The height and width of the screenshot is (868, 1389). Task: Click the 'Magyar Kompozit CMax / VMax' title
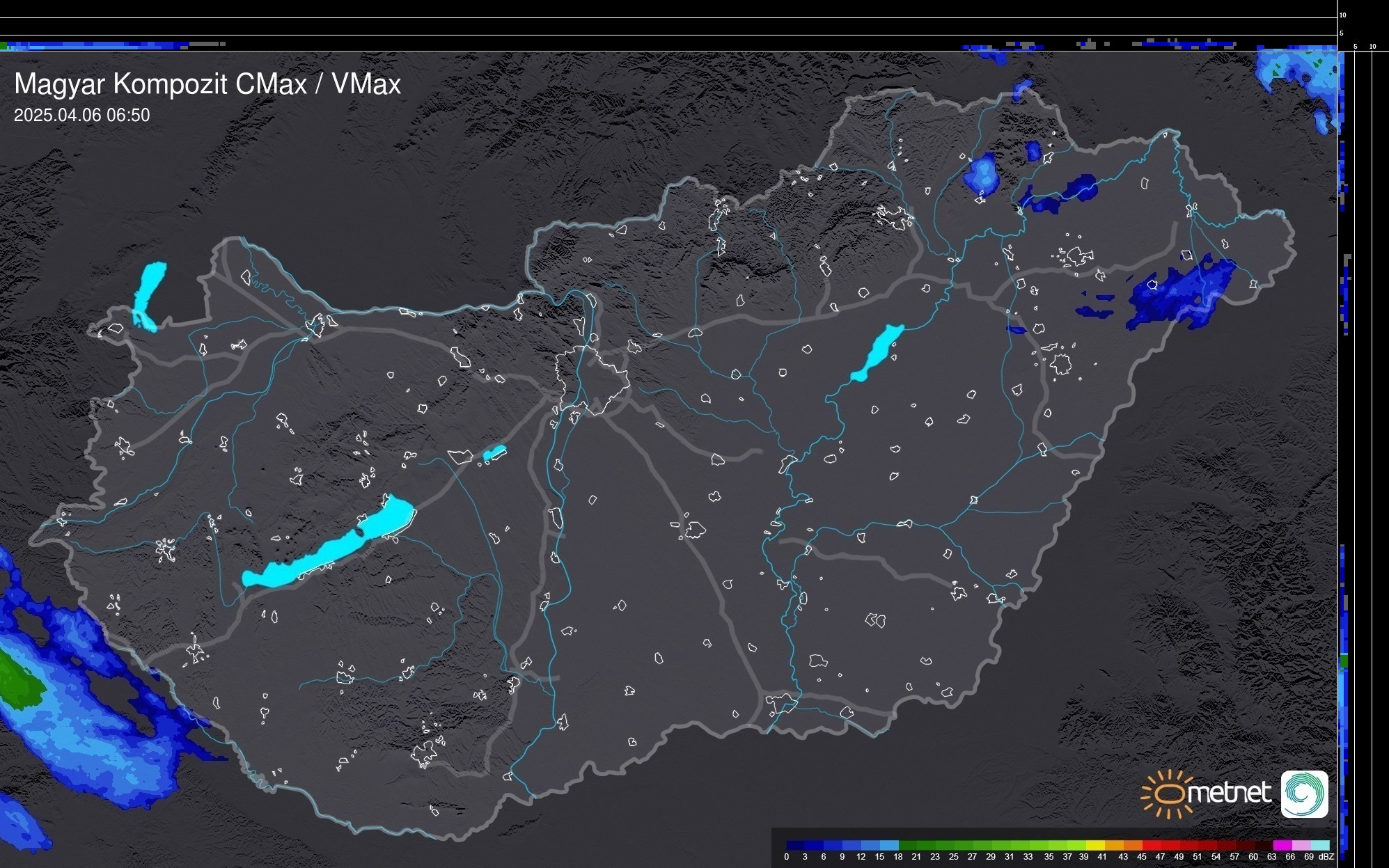[x=207, y=84]
